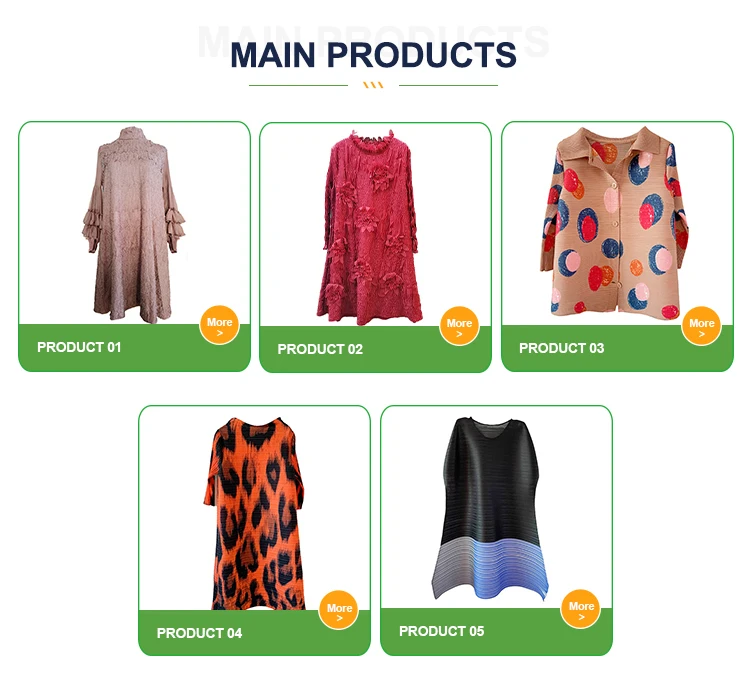Screen dimensions: 750x690
Task: Select the PRODUCT 02 label
Action: tap(320, 349)
